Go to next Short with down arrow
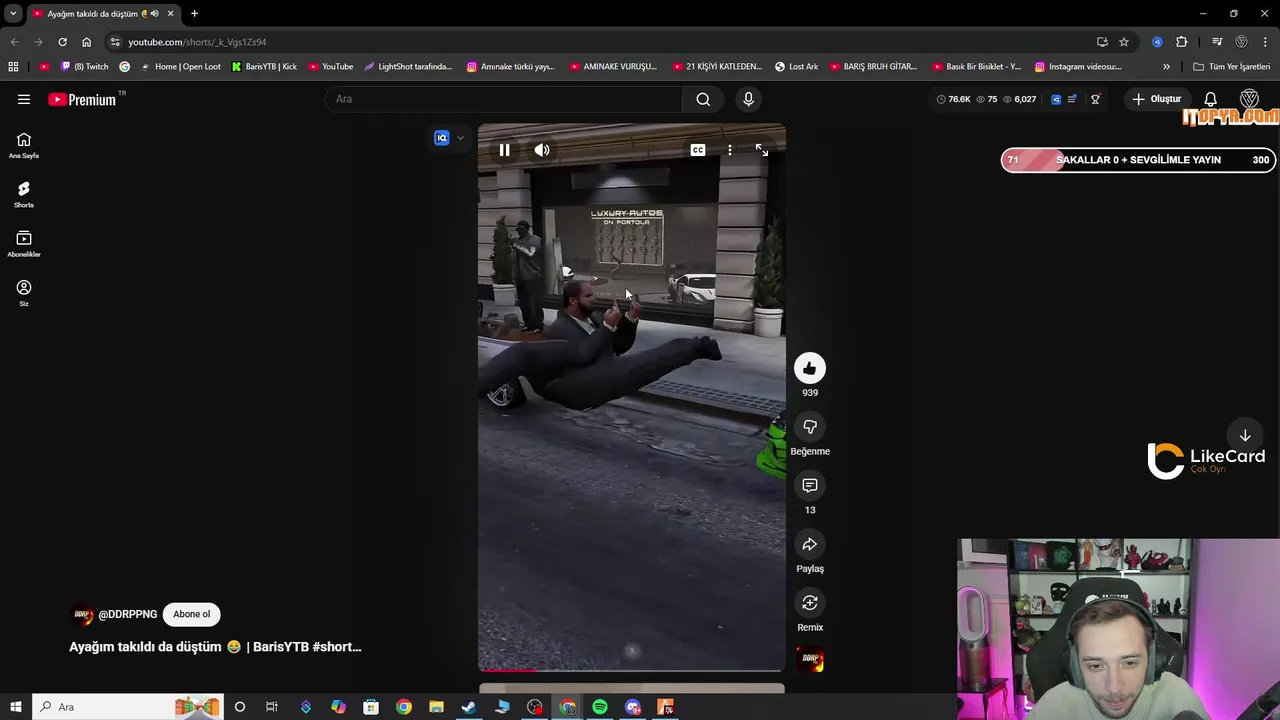1280x720 pixels. 1245,436
